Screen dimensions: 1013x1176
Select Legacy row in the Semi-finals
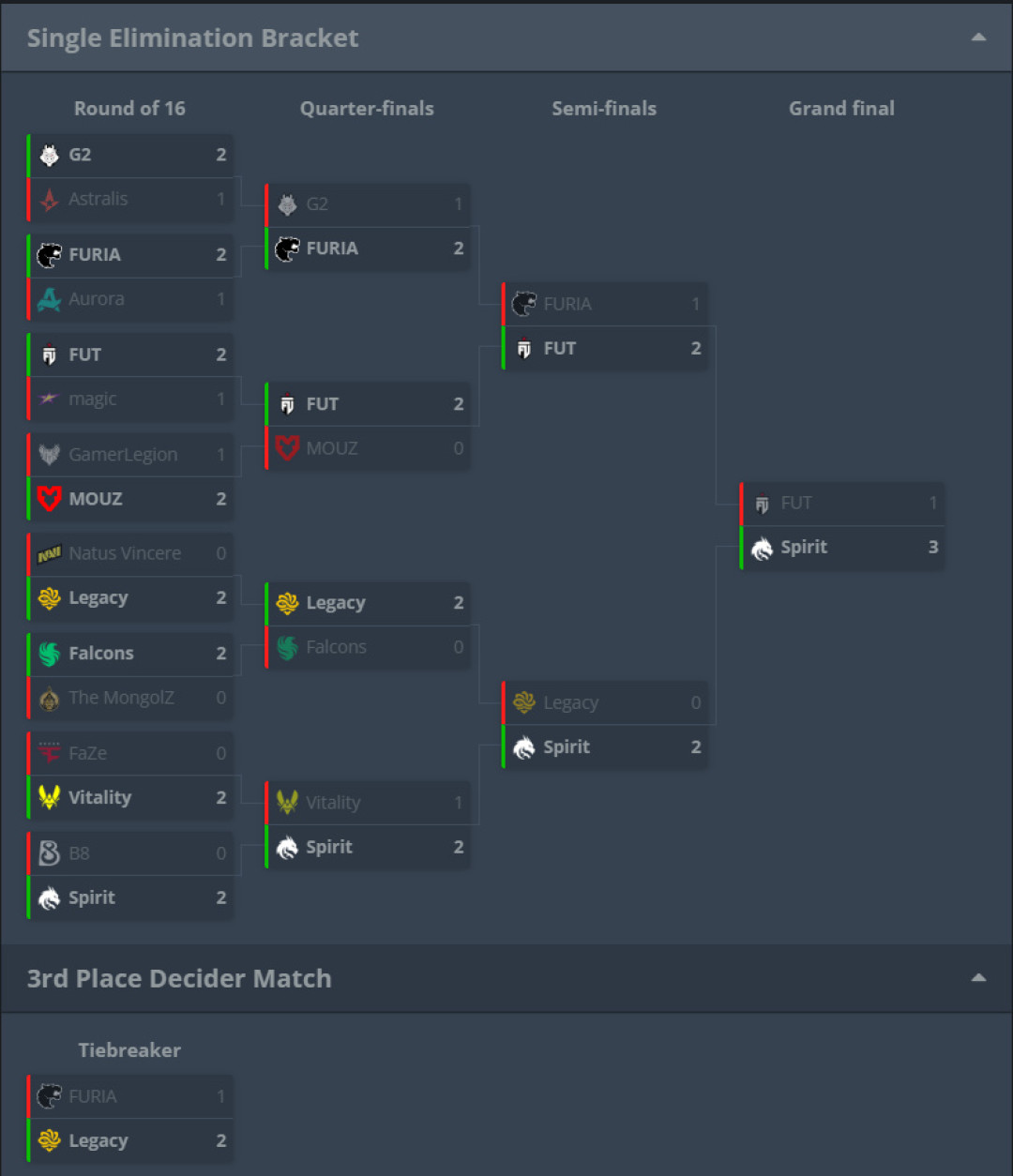click(605, 703)
